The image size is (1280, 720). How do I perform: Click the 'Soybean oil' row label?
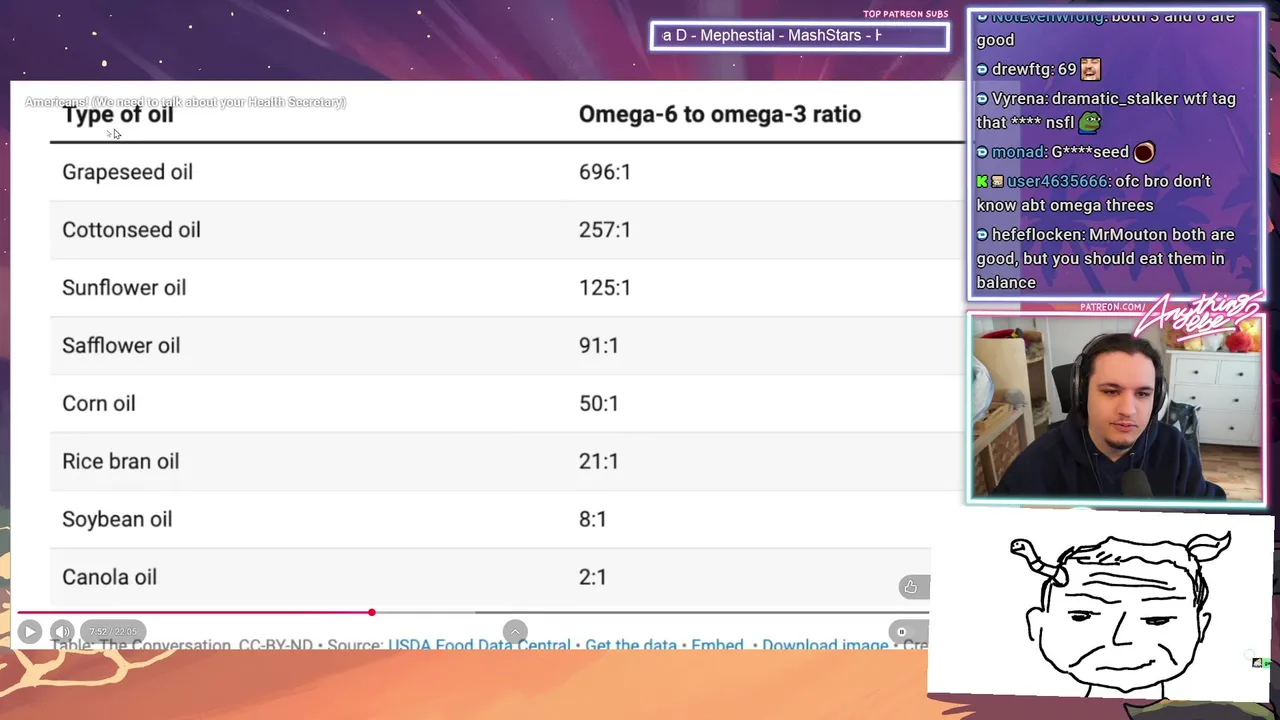click(117, 520)
